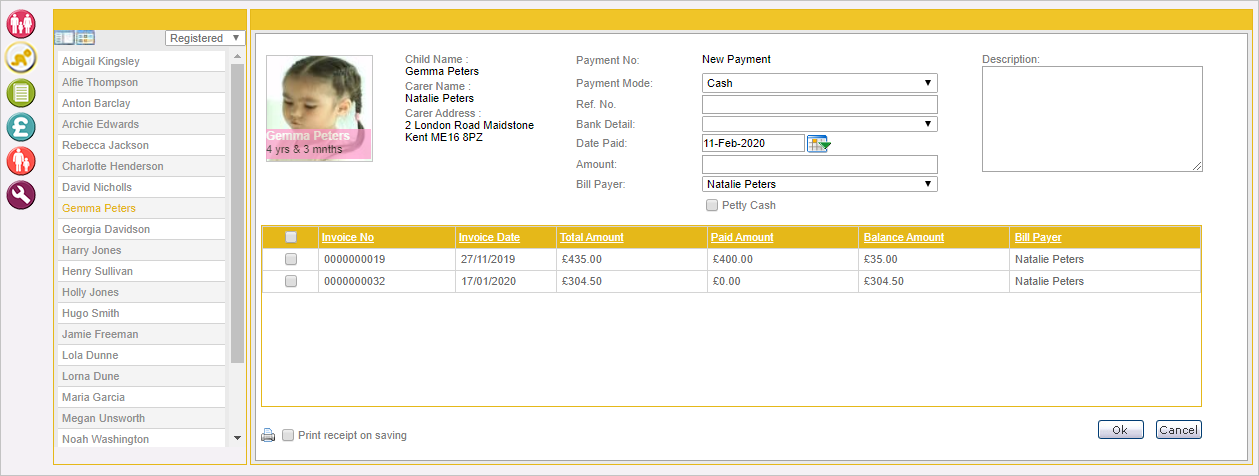Click total amount £435.00 cell

(631, 259)
